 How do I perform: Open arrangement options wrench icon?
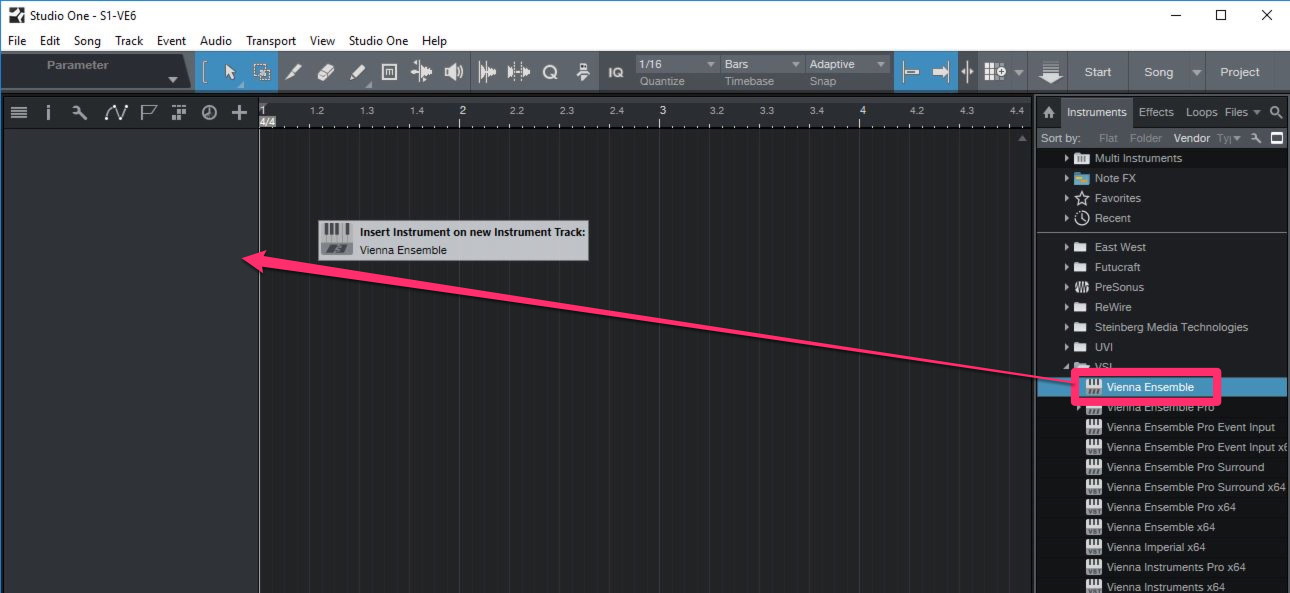(x=79, y=113)
